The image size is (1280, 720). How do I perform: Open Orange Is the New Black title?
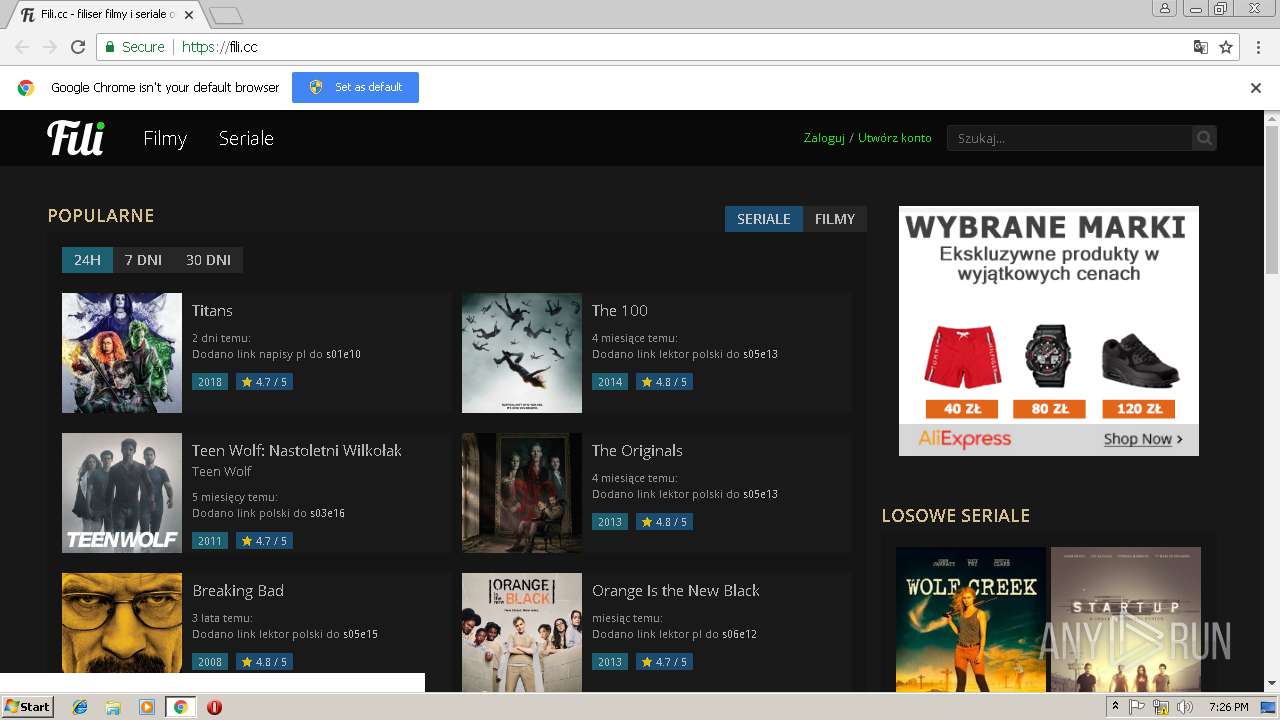click(x=676, y=591)
